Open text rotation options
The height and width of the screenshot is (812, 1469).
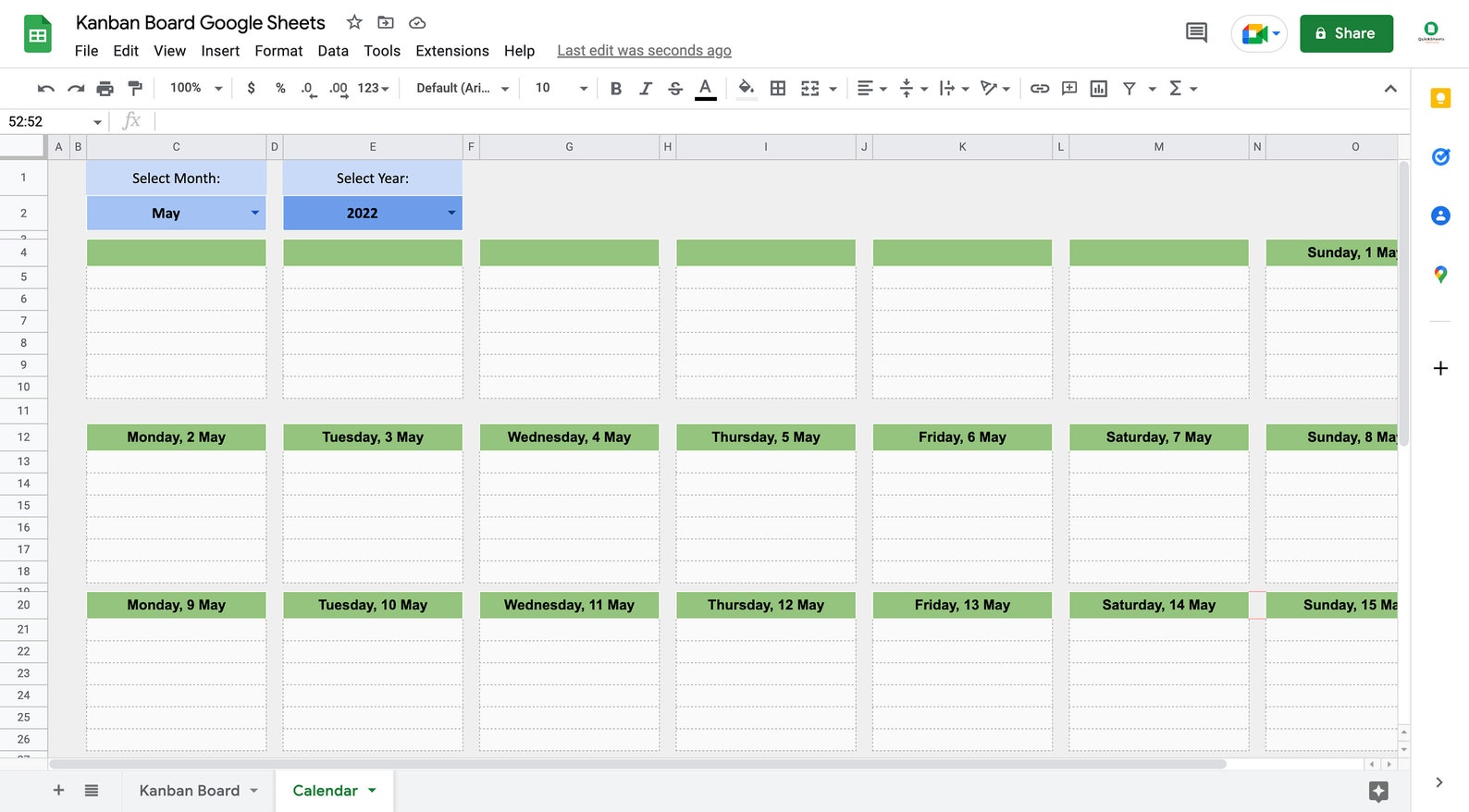click(x=995, y=89)
